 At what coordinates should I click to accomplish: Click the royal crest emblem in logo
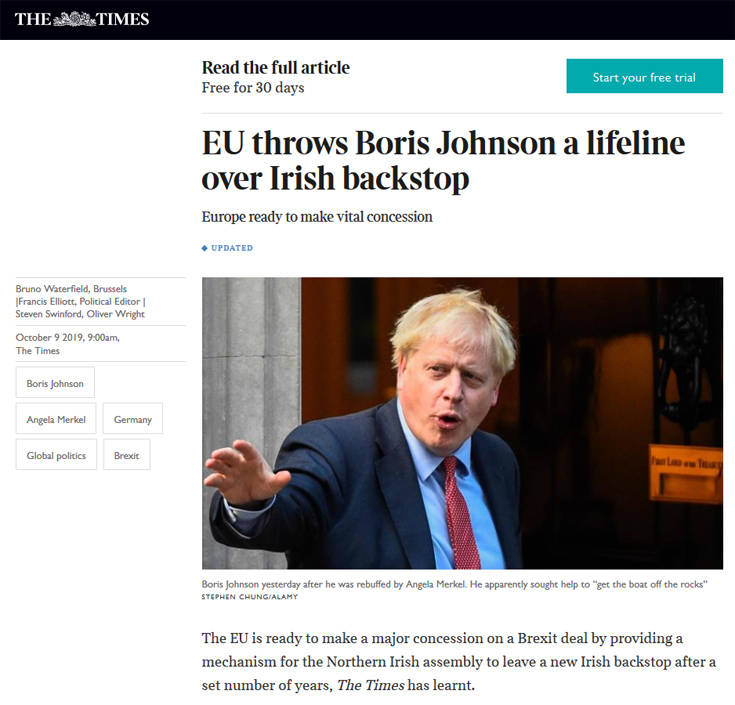pyautogui.click(x=74, y=19)
